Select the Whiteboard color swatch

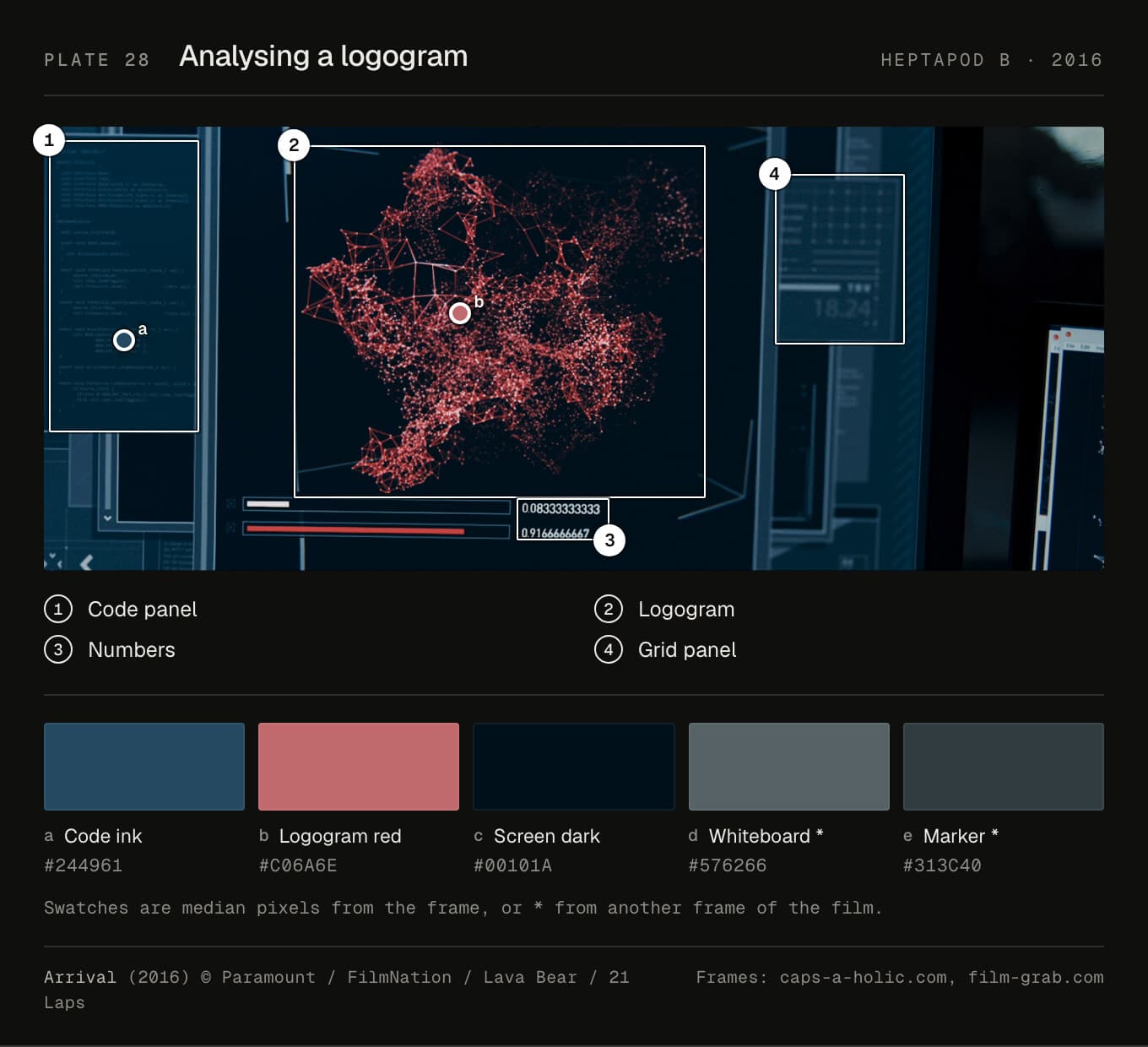pos(789,767)
